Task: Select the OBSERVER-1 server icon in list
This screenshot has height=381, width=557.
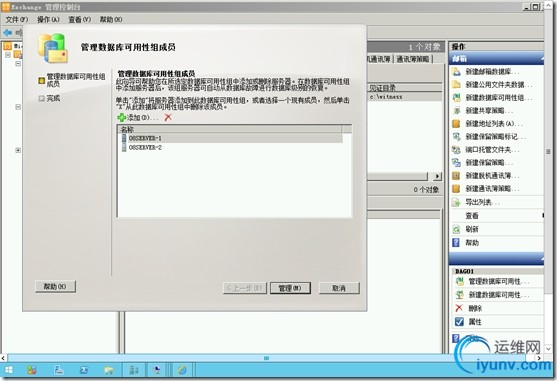Action: [124, 138]
